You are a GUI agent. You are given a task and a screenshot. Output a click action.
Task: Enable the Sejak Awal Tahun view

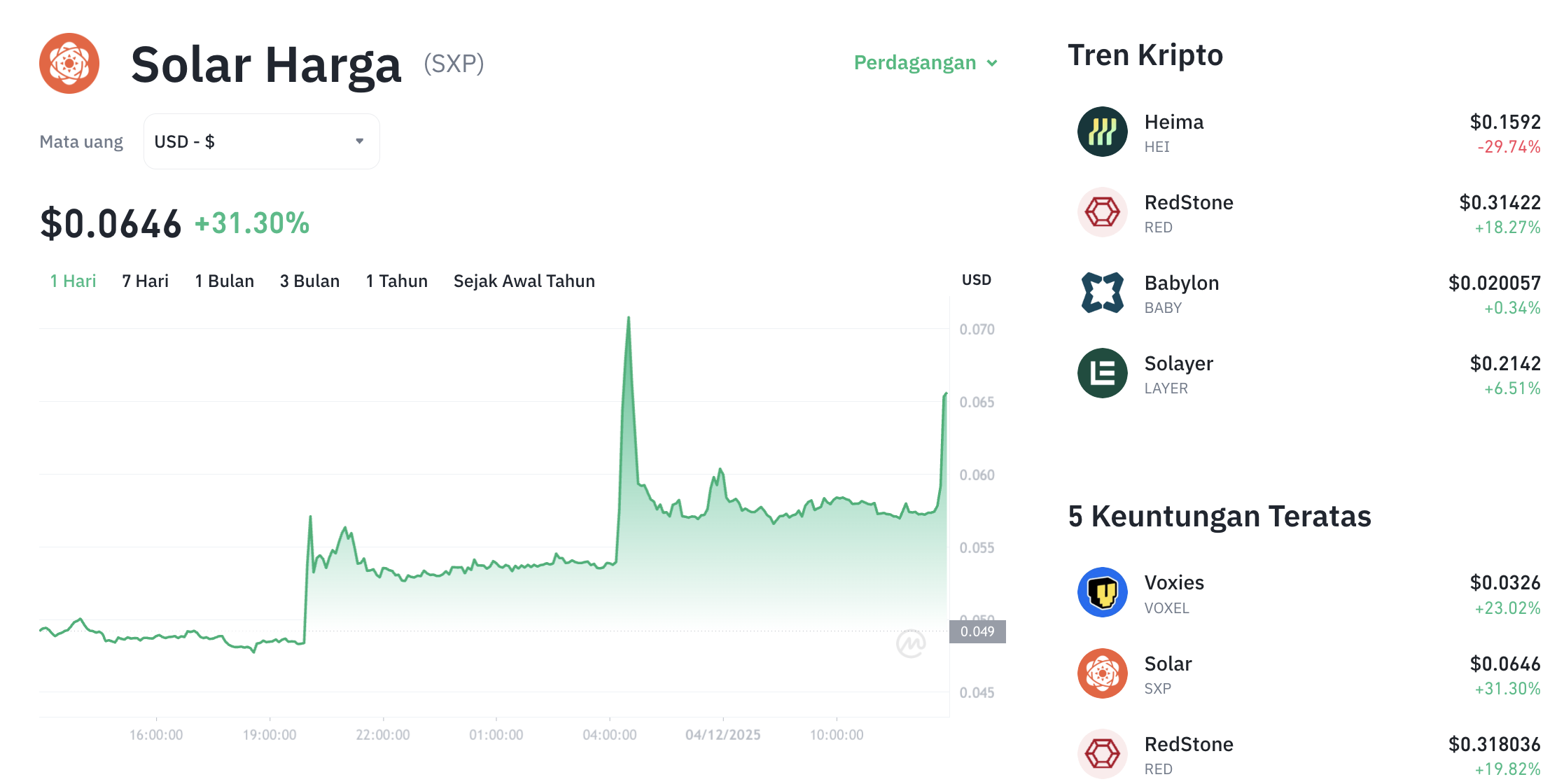(524, 281)
